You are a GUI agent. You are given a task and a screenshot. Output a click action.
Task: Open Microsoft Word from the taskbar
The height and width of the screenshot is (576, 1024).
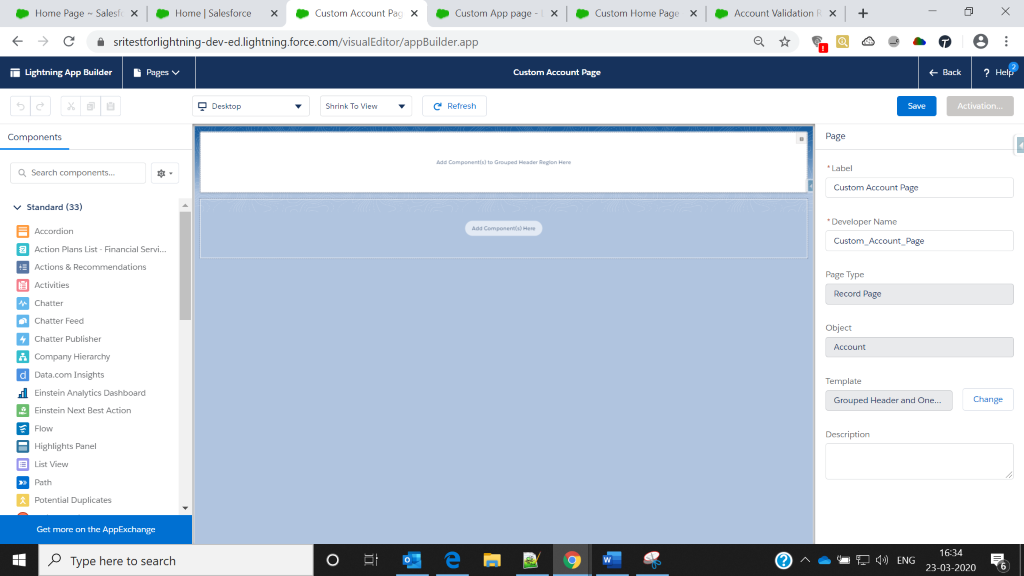click(611, 560)
